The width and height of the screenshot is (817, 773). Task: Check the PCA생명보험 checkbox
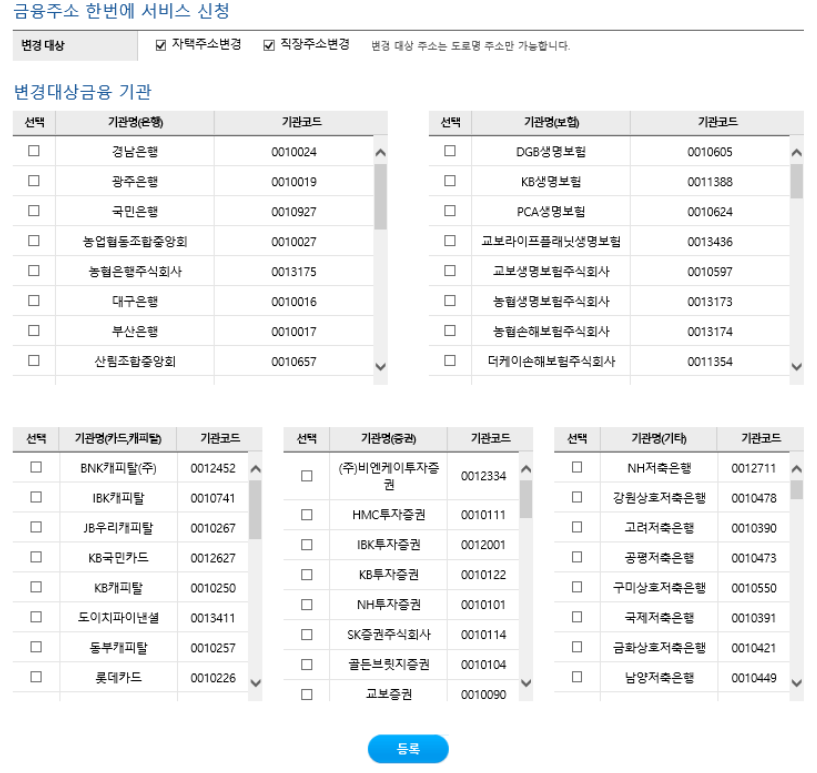pos(450,210)
